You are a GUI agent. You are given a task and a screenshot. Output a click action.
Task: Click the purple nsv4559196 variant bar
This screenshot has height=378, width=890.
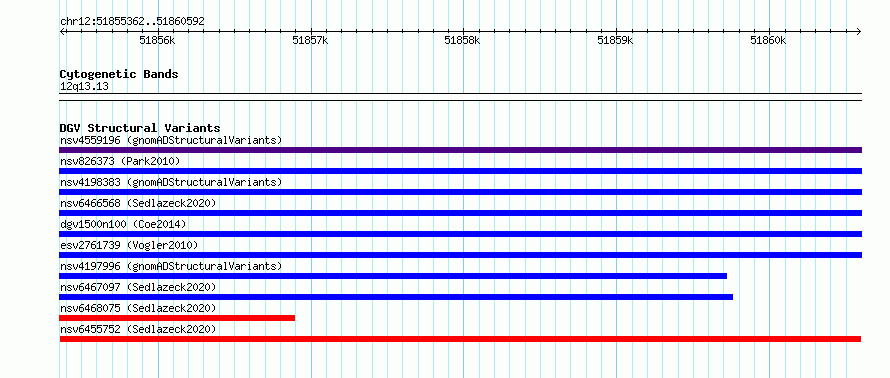[460, 150]
